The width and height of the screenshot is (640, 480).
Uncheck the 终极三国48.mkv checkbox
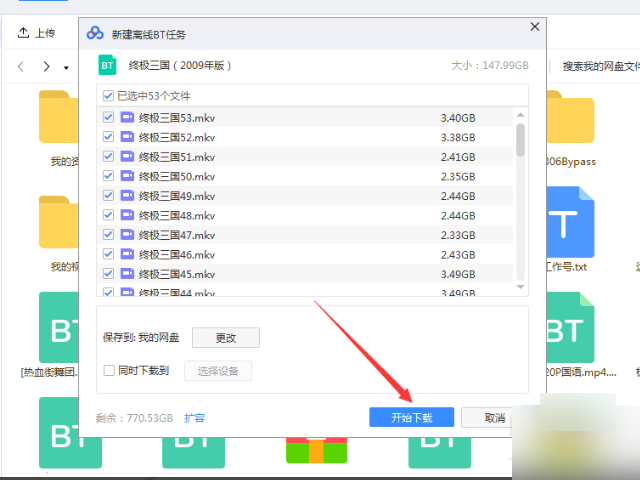coord(108,215)
